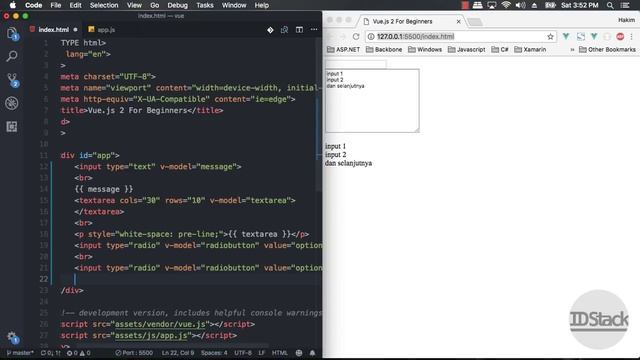This screenshot has width=640, height=360.
Task: Click the clock showing Sat 3:52 PM
Action: tap(580, 5)
